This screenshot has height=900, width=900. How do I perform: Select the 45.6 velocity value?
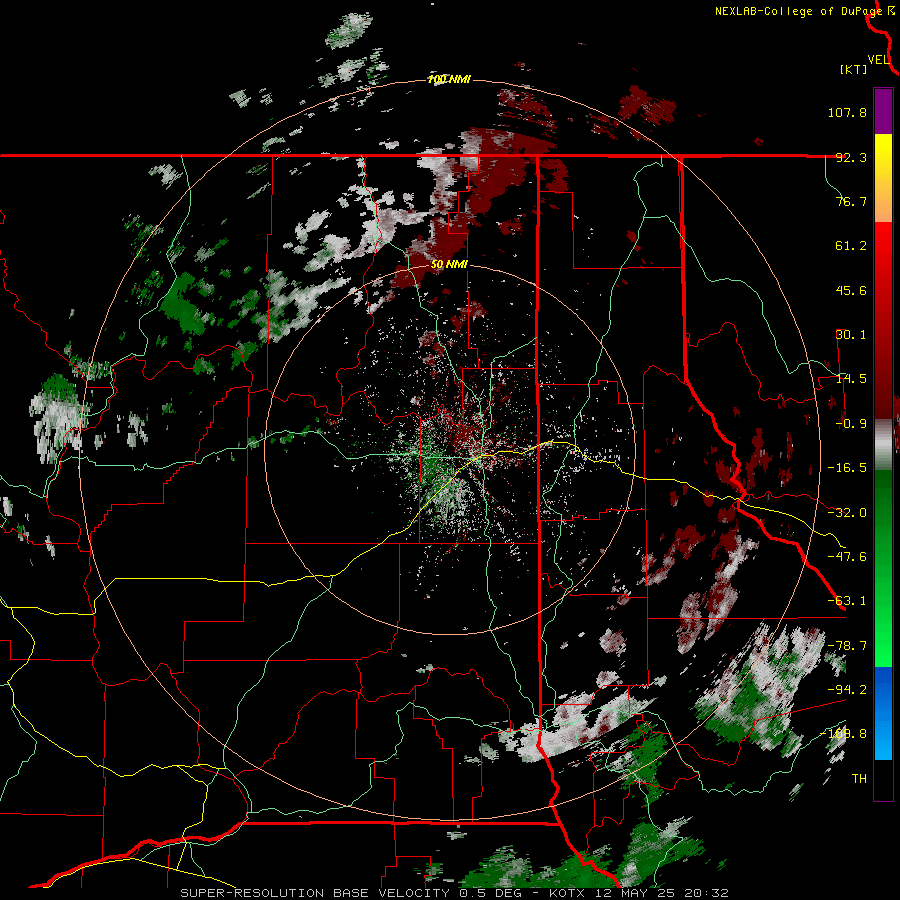coord(851,290)
